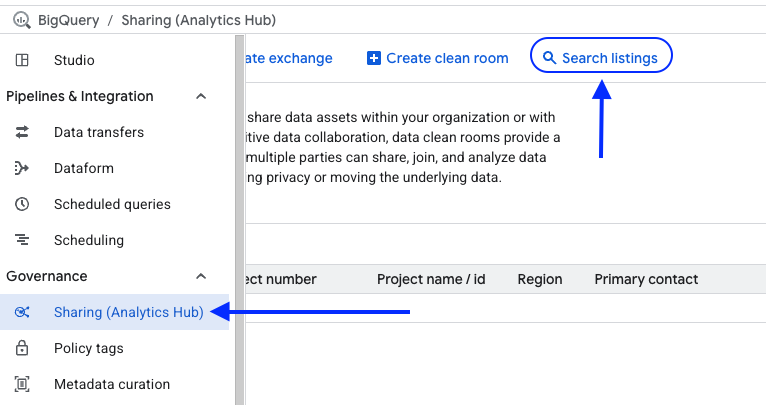This screenshot has width=766, height=405.
Task: Click the Pipelines & Integration section heading
Action: coord(80,96)
